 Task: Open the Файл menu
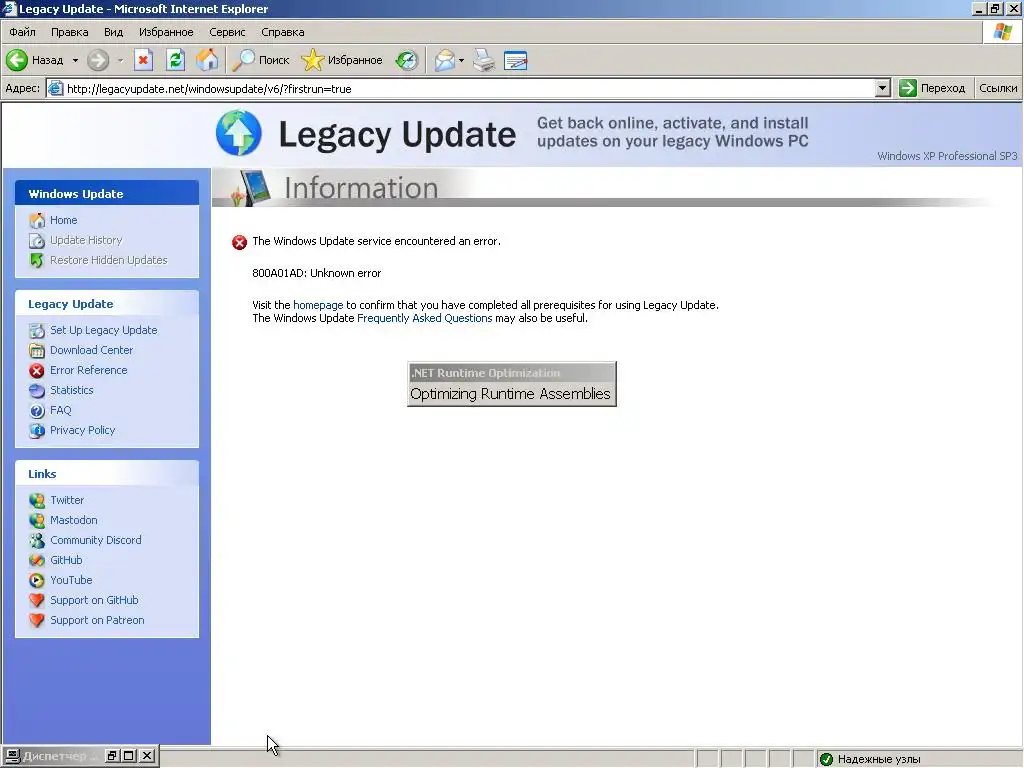(x=22, y=32)
